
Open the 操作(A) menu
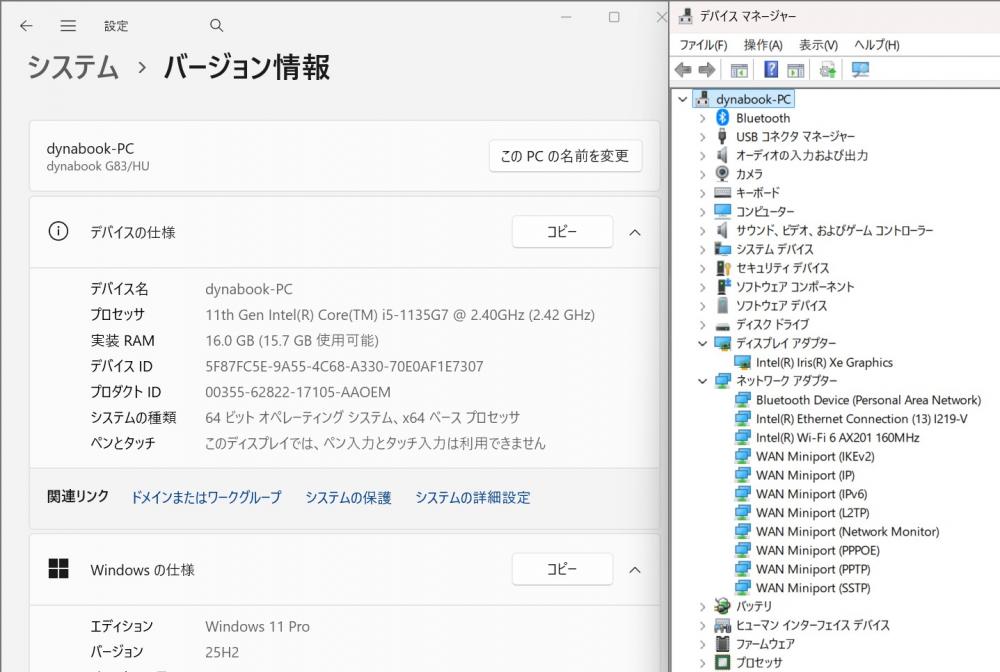click(763, 45)
